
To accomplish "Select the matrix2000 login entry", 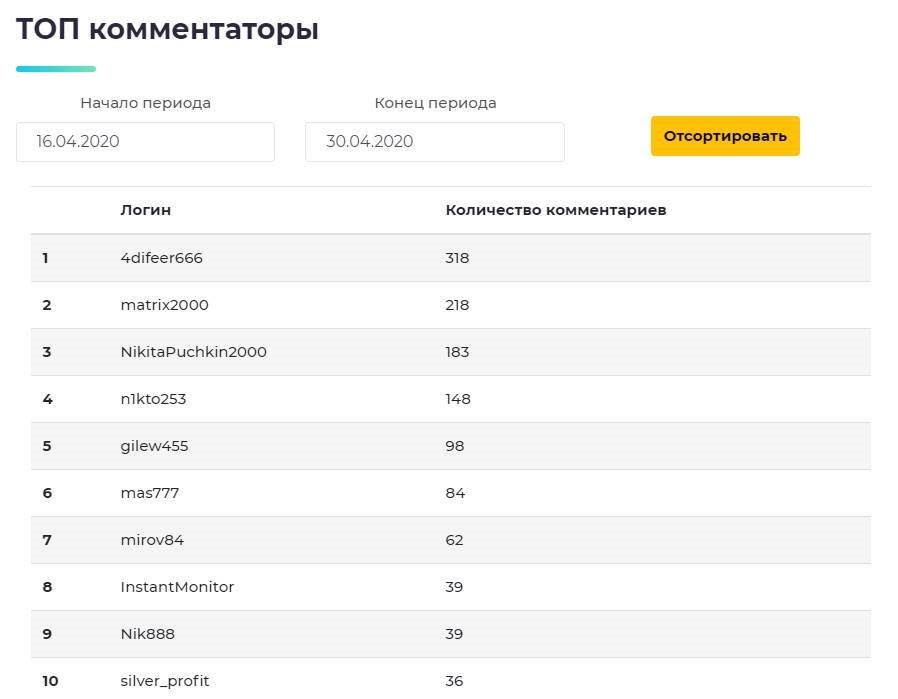I will coord(165,305).
